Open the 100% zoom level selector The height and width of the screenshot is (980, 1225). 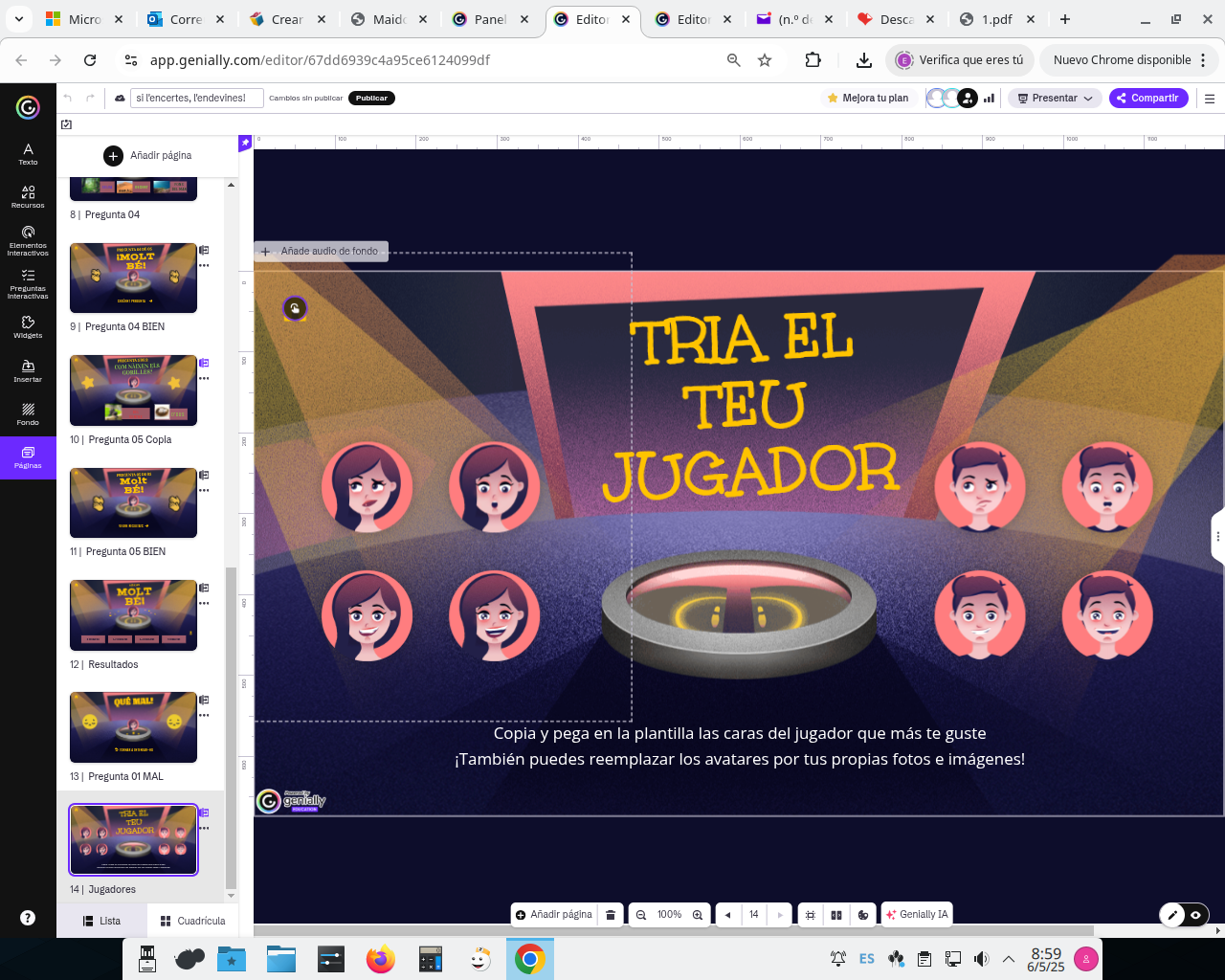click(670, 914)
